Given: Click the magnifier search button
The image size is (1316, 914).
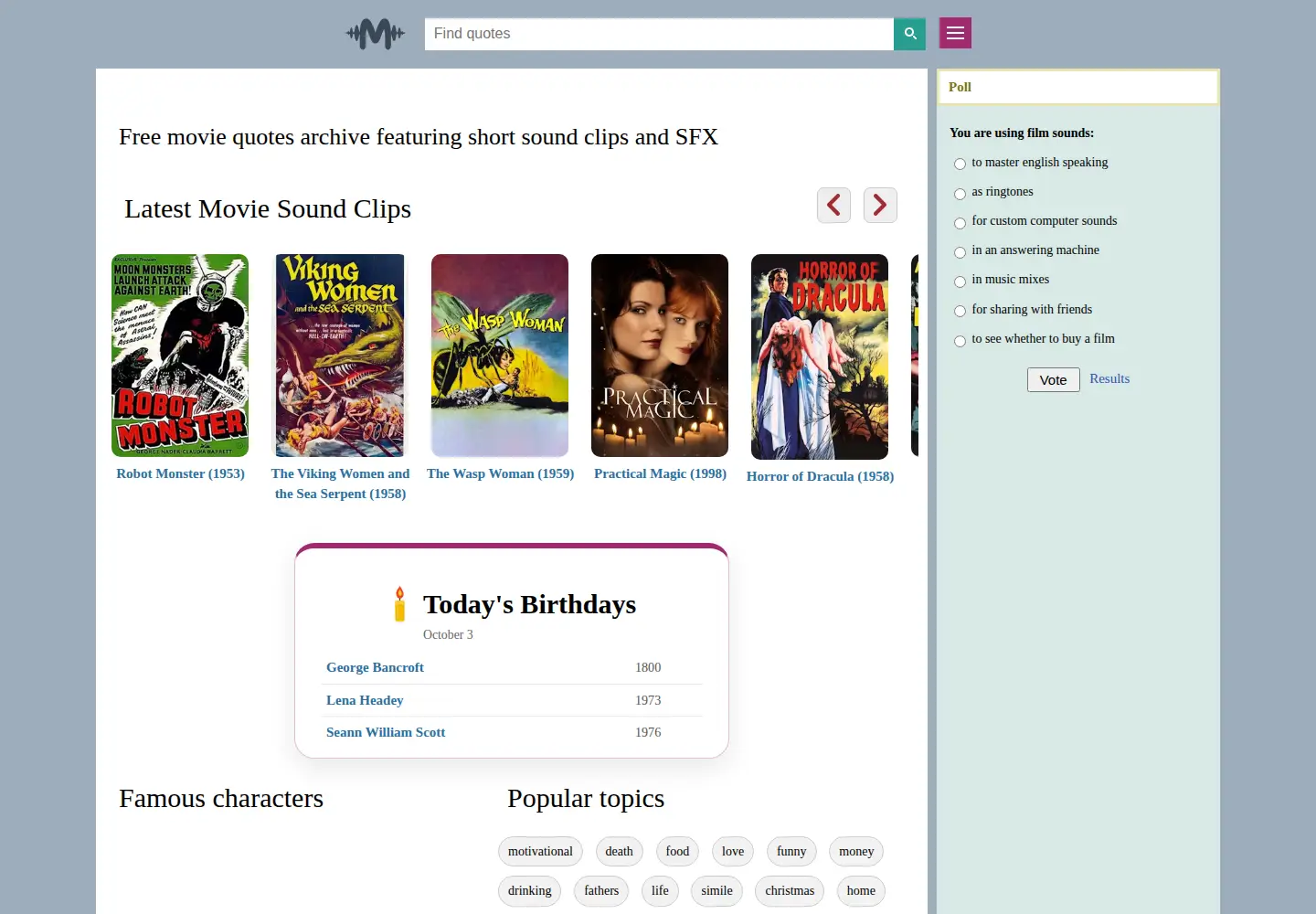Looking at the screenshot, I should tap(909, 34).
